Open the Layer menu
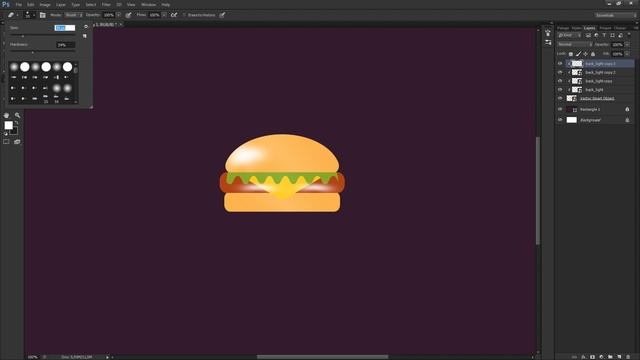 pyautogui.click(x=61, y=4)
